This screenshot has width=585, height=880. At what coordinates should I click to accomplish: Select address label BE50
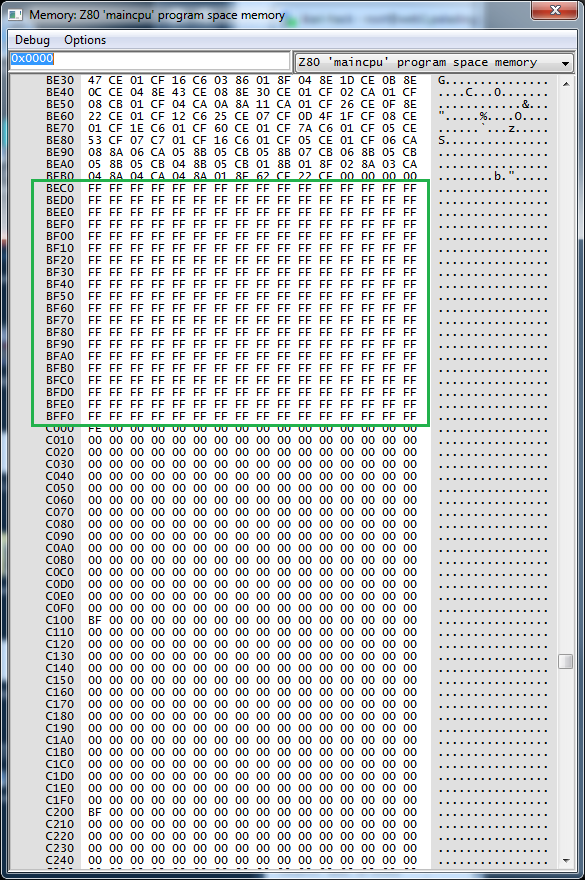[60, 104]
